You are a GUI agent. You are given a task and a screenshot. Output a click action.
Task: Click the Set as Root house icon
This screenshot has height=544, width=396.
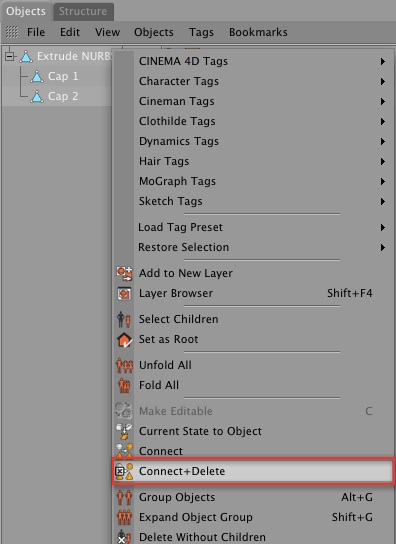[124, 340]
